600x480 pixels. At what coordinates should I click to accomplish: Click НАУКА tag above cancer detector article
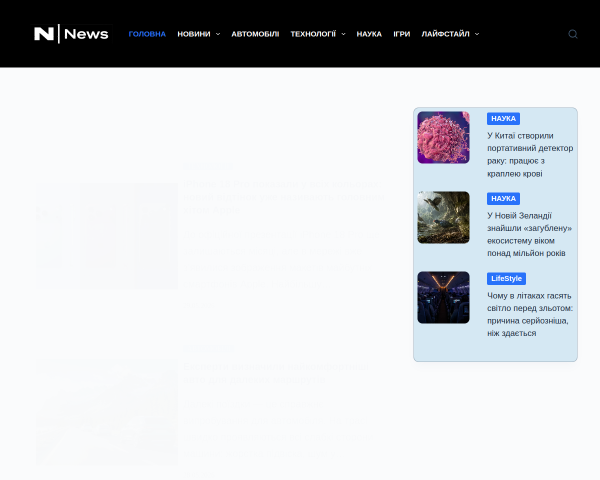(x=503, y=119)
